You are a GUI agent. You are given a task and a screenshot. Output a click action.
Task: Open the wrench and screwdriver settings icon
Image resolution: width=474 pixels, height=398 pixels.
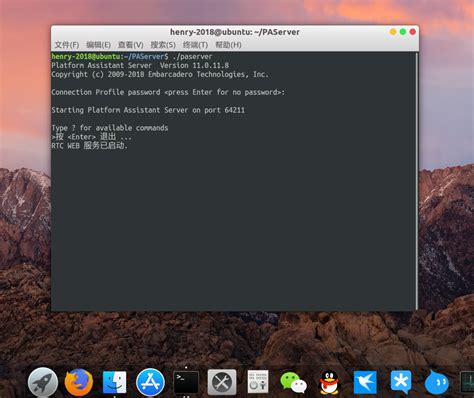click(x=222, y=382)
